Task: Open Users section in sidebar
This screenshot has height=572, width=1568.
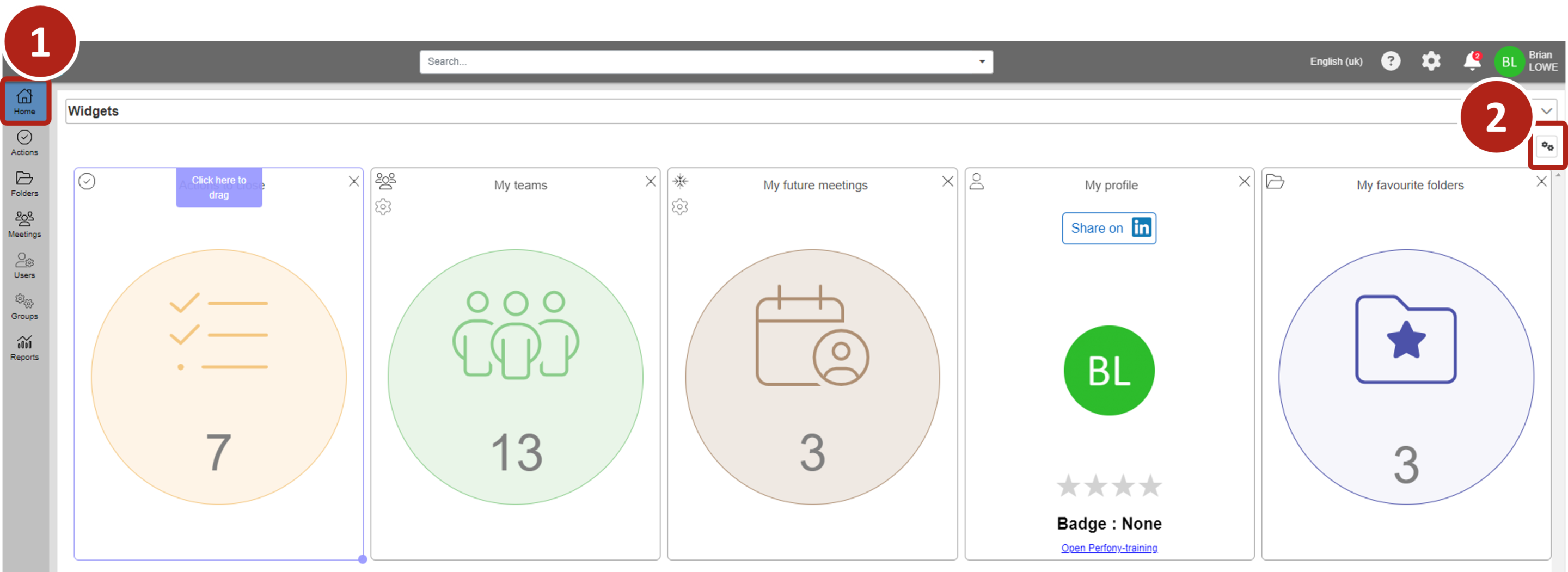Action: tap(24, 265)
